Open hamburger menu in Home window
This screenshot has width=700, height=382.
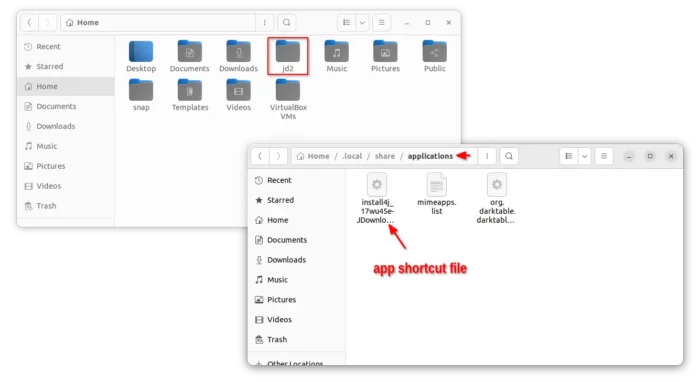tap(381, 22)
